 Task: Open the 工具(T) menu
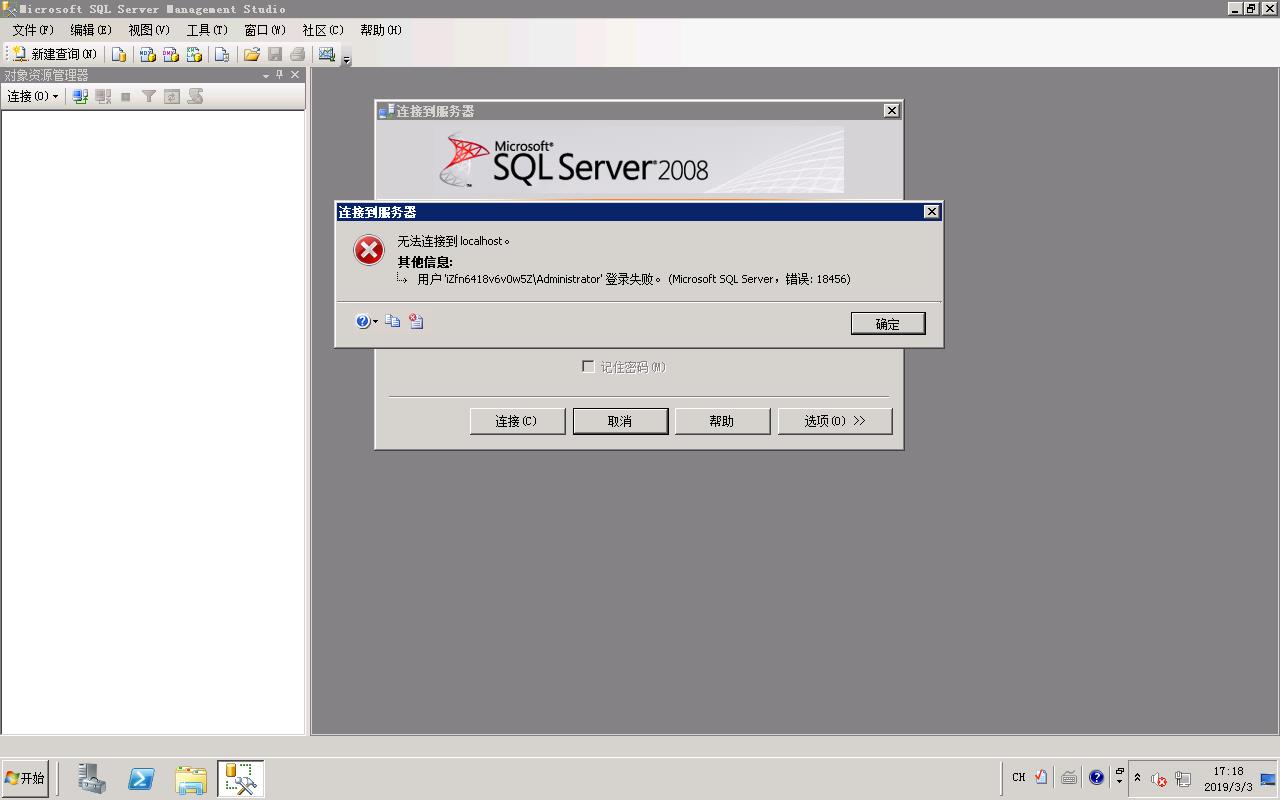(x=206, y=30)
